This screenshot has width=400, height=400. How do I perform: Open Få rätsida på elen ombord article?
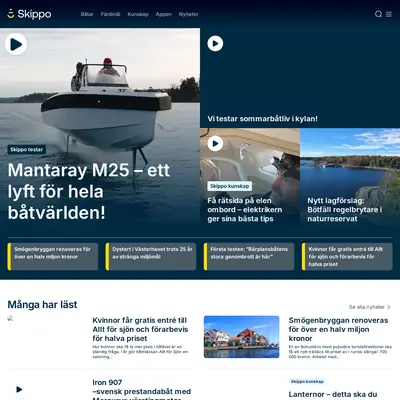(x=245, y=210)
